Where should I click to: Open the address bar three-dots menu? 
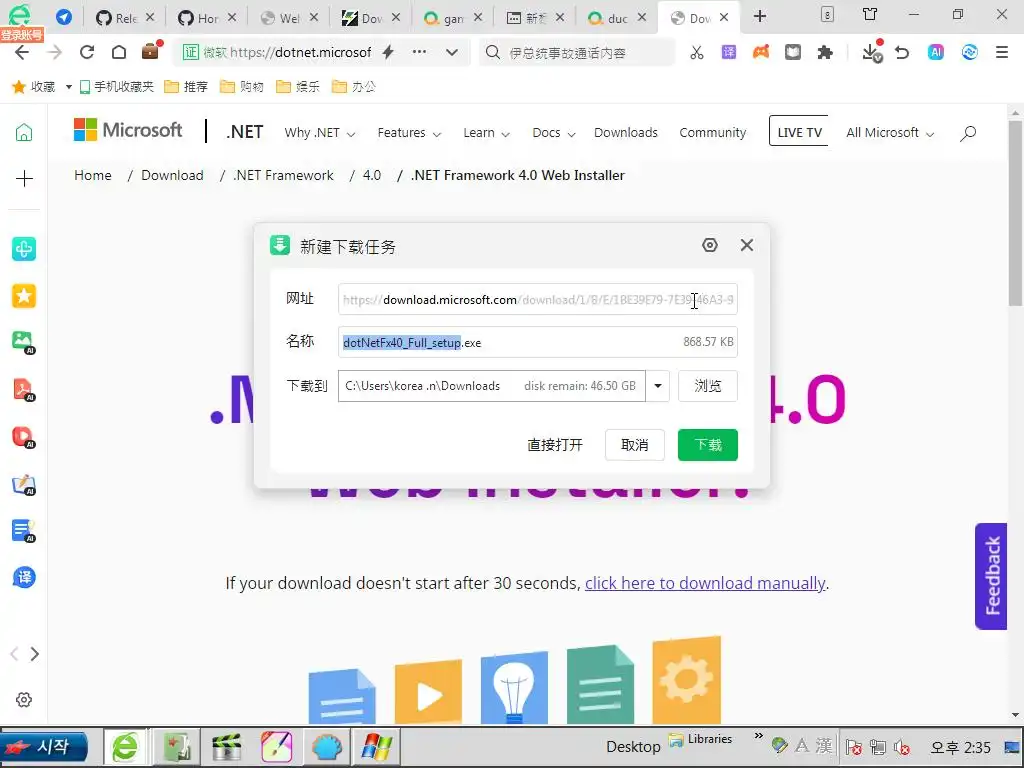pos(419,52)
